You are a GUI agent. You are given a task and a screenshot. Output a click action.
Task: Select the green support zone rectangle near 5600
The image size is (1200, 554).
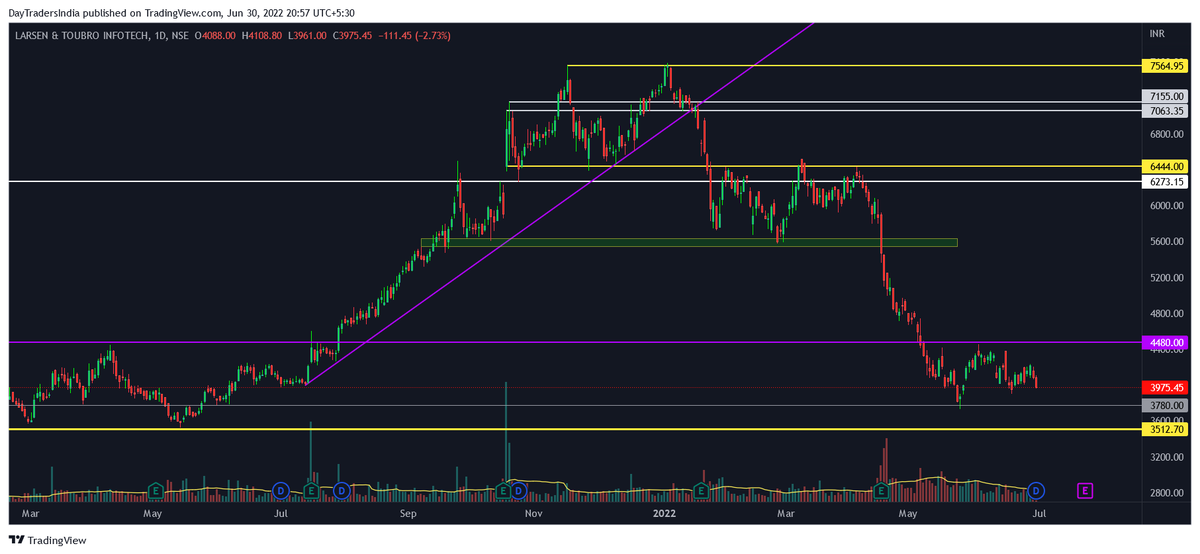tap(689, 242)
